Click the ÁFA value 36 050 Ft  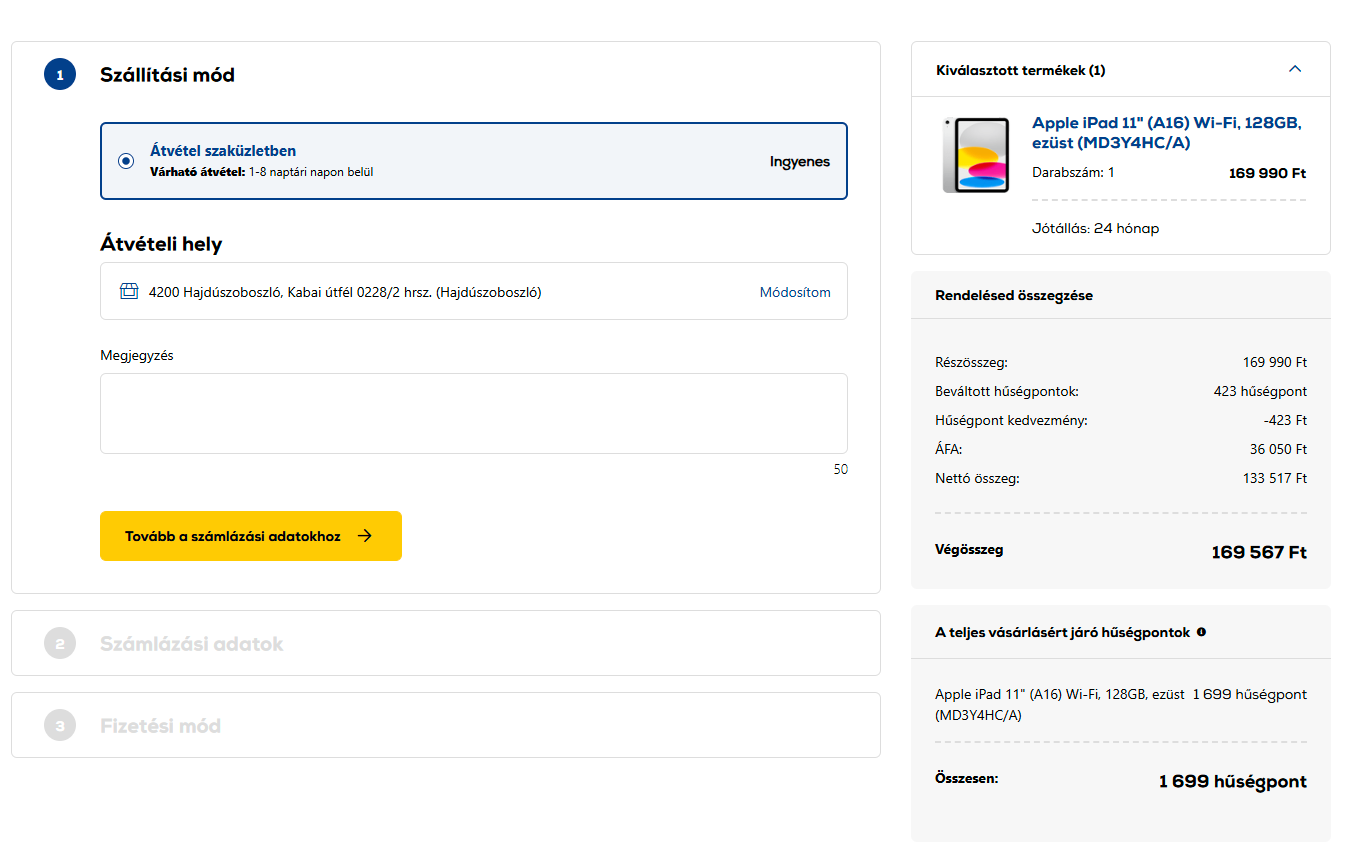tap(1278, 449)
